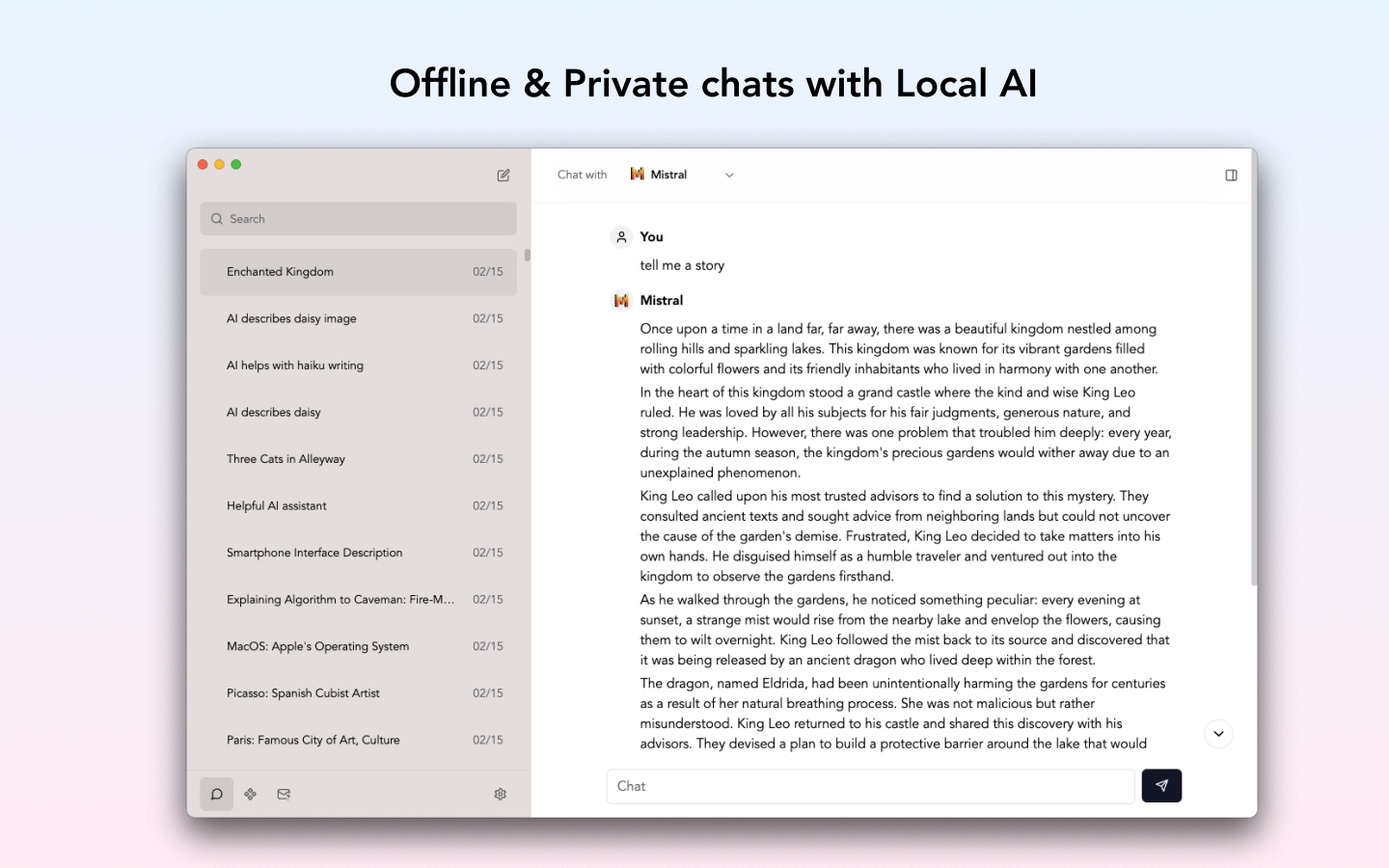Focus the Search conversations field

358,219
